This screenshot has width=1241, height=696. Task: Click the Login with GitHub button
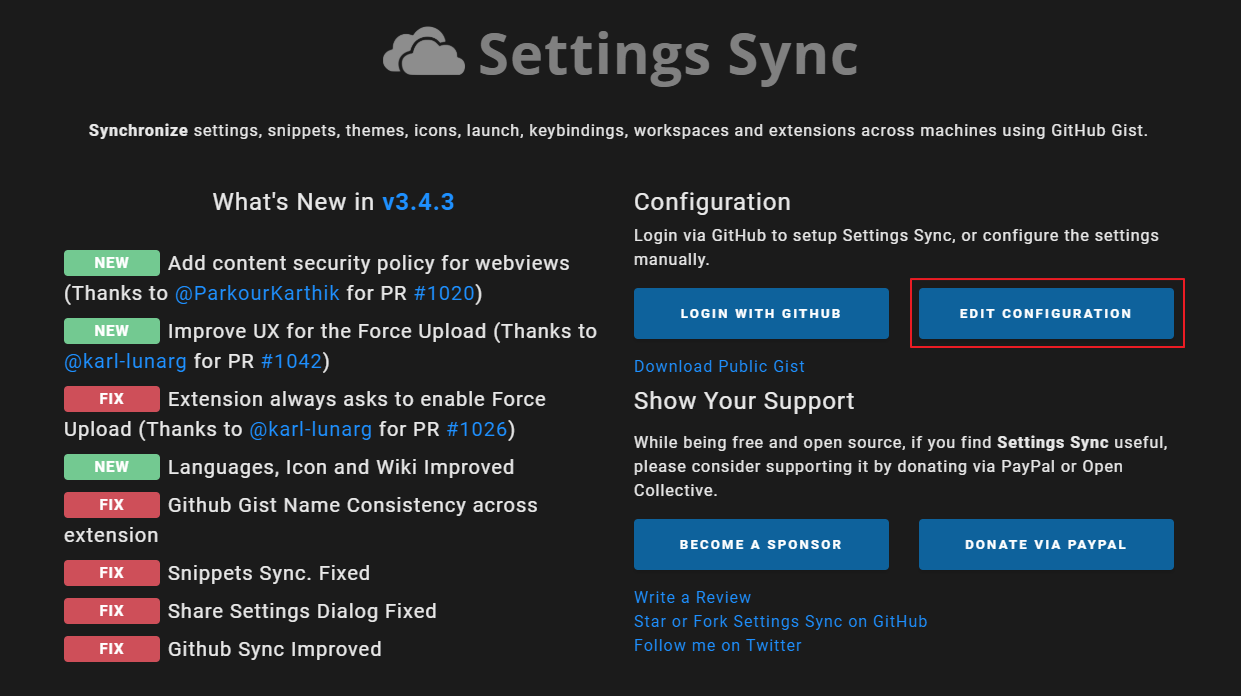point(761,313)
